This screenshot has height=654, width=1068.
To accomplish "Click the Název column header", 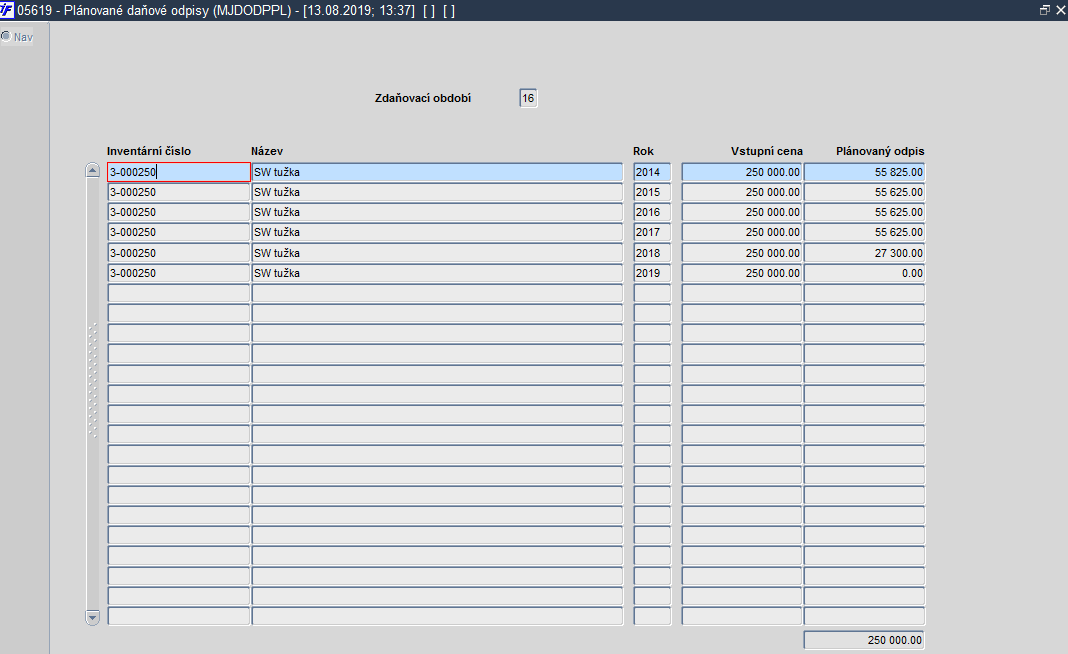I will (x=267, y=151).
